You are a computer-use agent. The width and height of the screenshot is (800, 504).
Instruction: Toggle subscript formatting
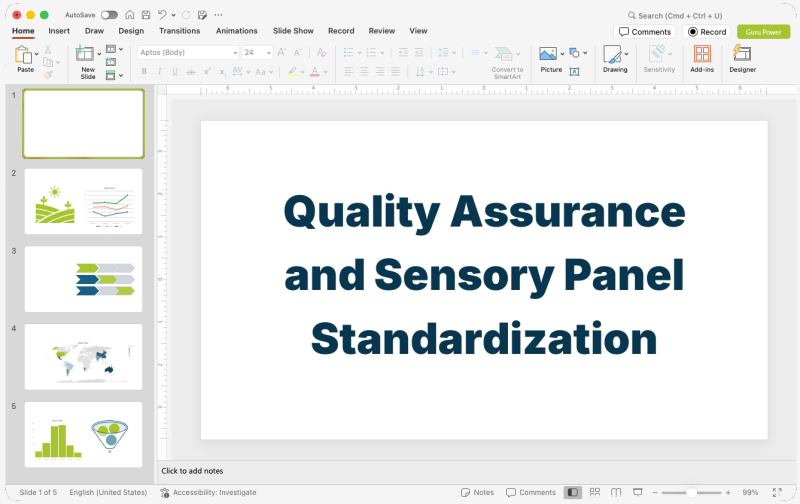(x=222, y=72)
